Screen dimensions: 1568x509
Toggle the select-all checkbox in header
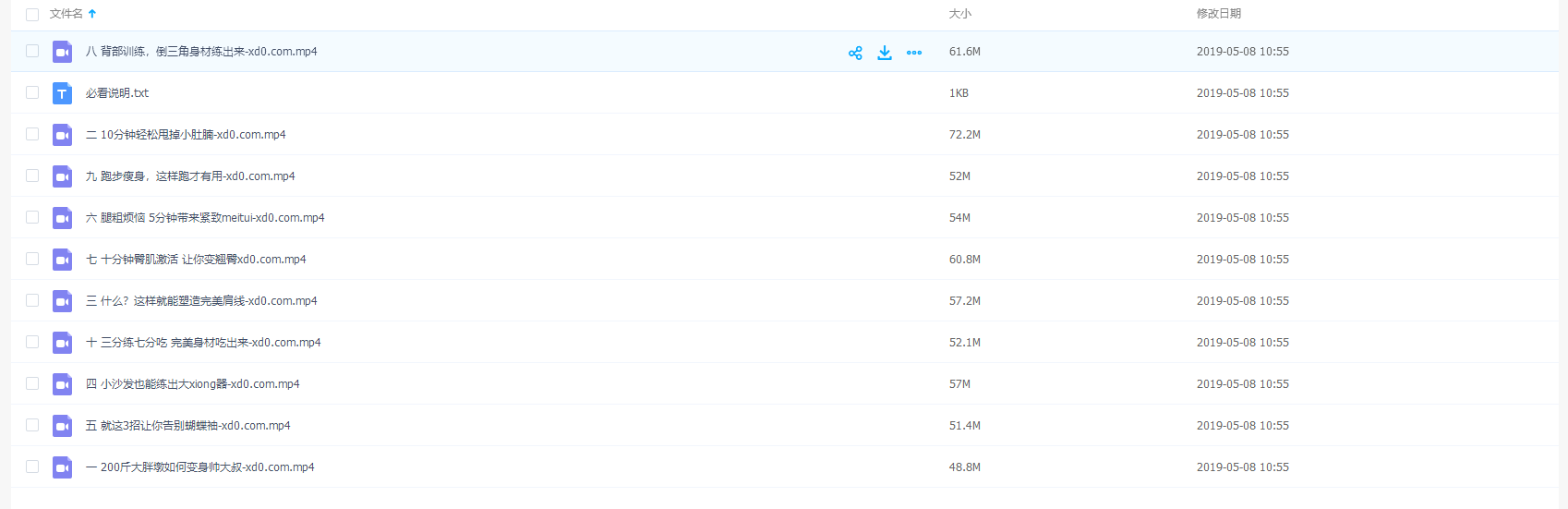coord(32,15)
